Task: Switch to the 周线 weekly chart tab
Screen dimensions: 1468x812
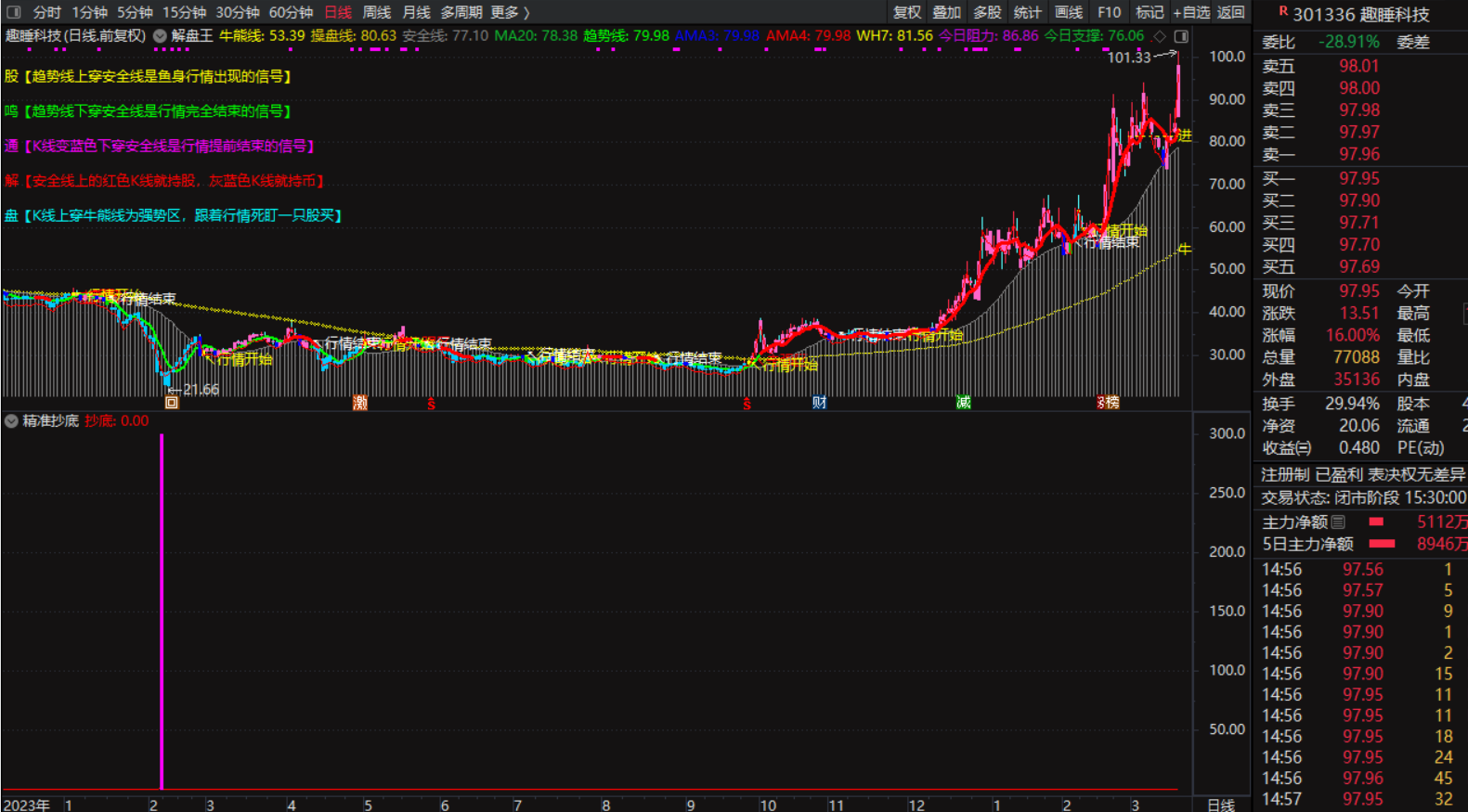Action: click(x=376, y=12)
